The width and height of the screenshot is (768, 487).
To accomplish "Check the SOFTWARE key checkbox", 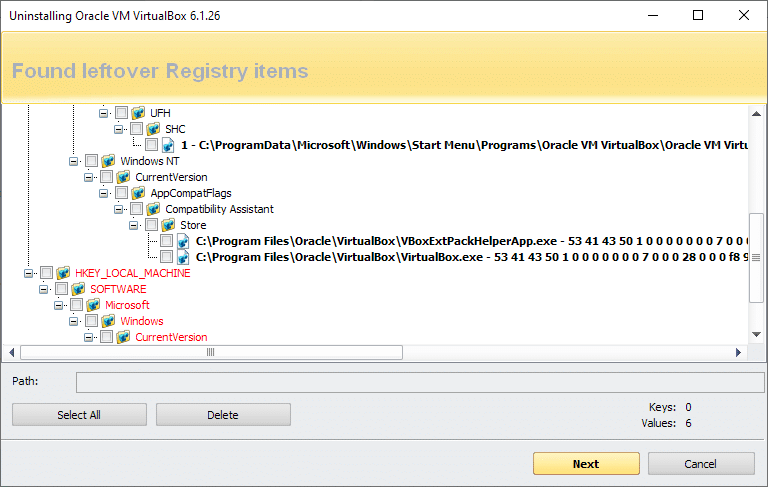I will pyautogui.click(x=62, y=289).
